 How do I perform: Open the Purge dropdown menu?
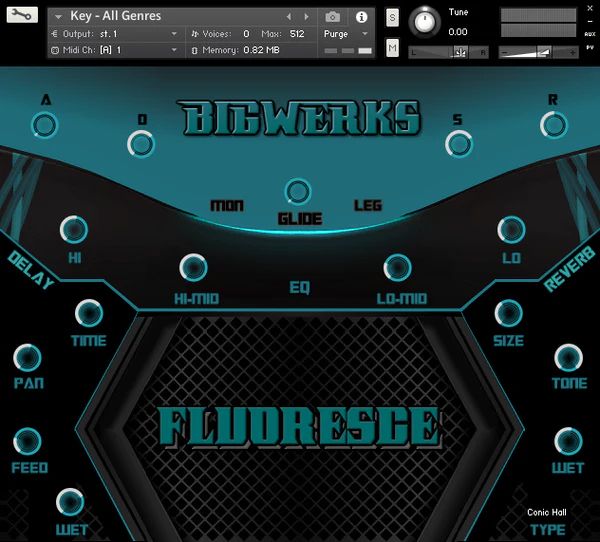[346, 33]
